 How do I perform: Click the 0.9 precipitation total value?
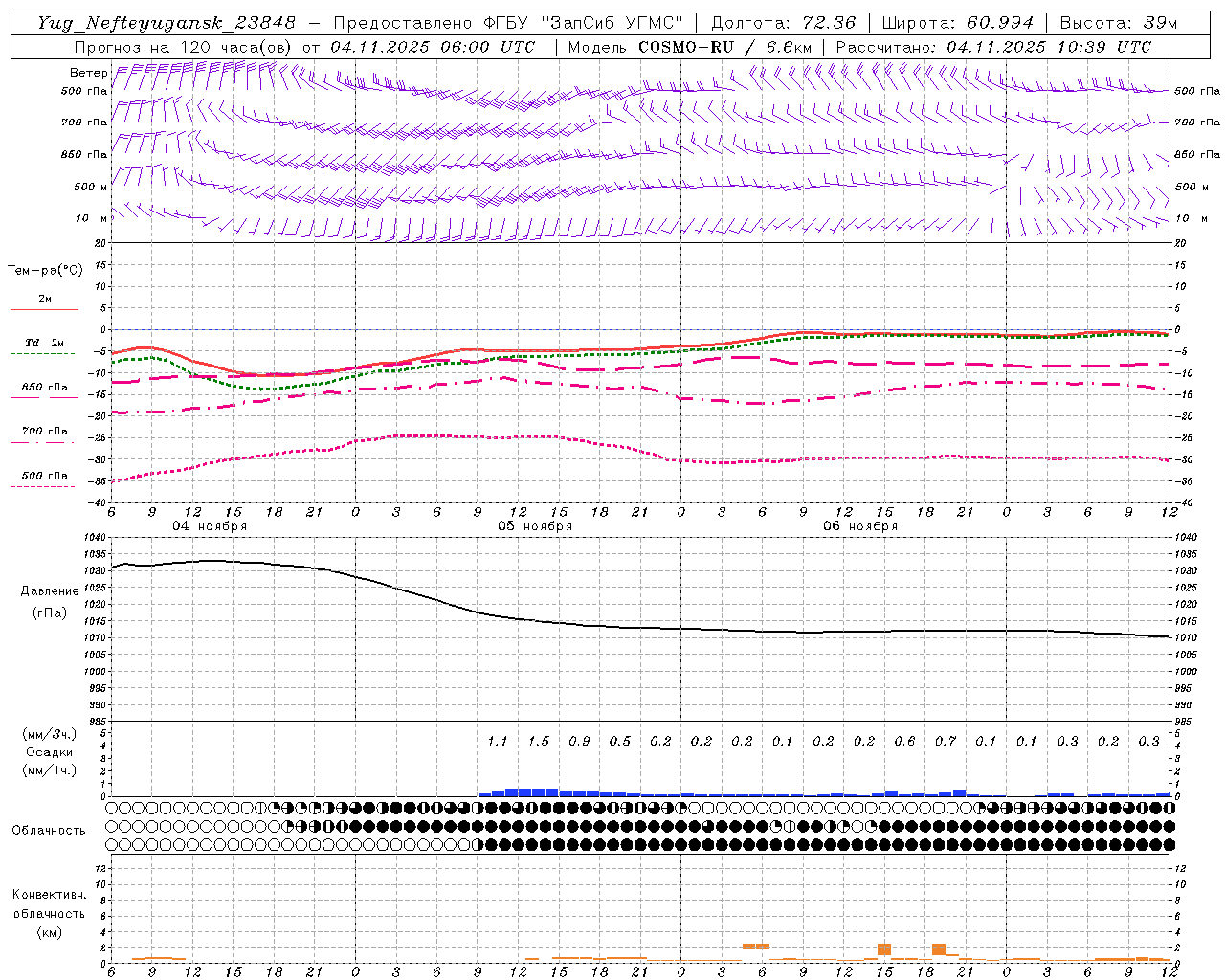click(x=579, y=742)
